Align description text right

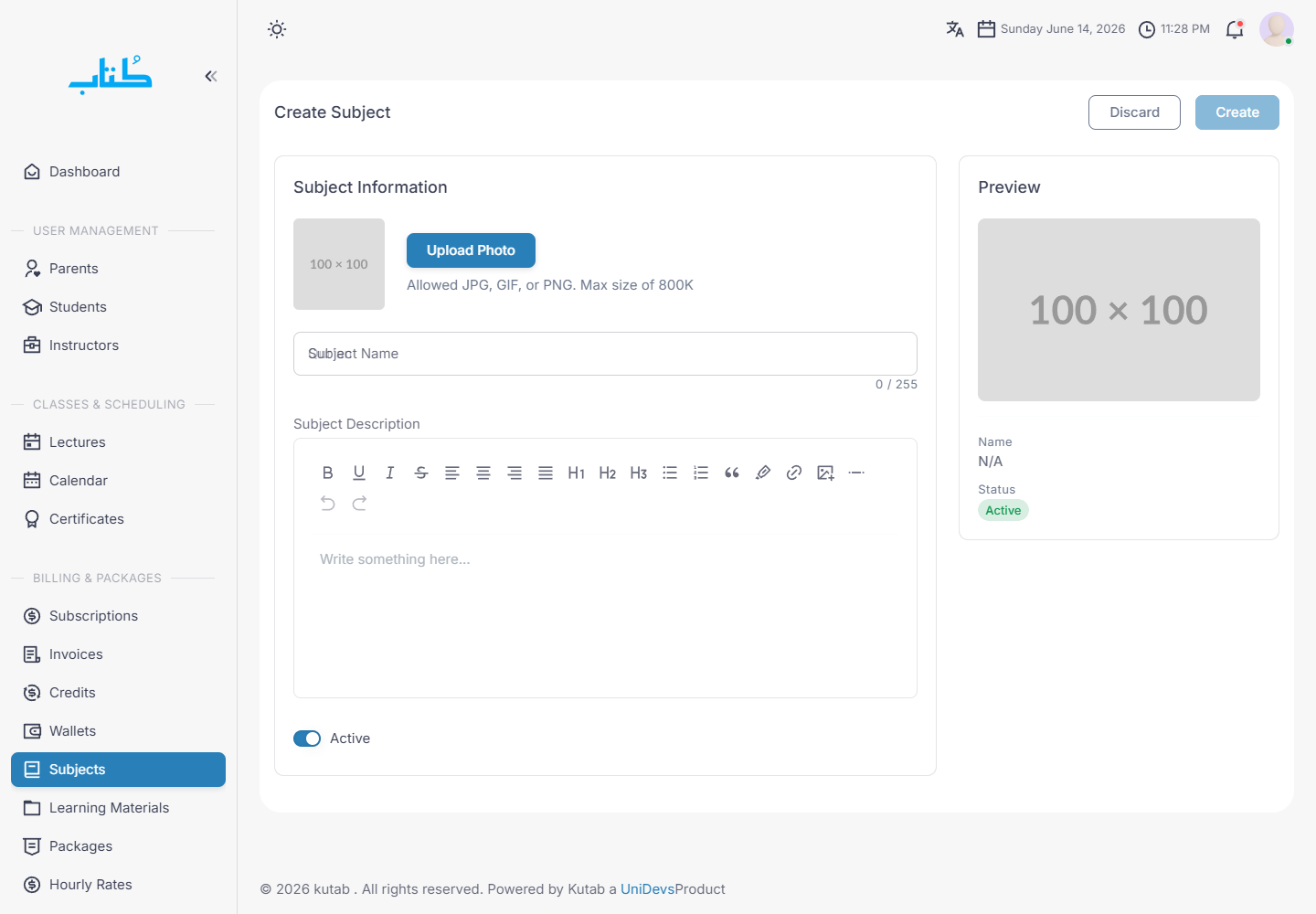coord(515,473)
